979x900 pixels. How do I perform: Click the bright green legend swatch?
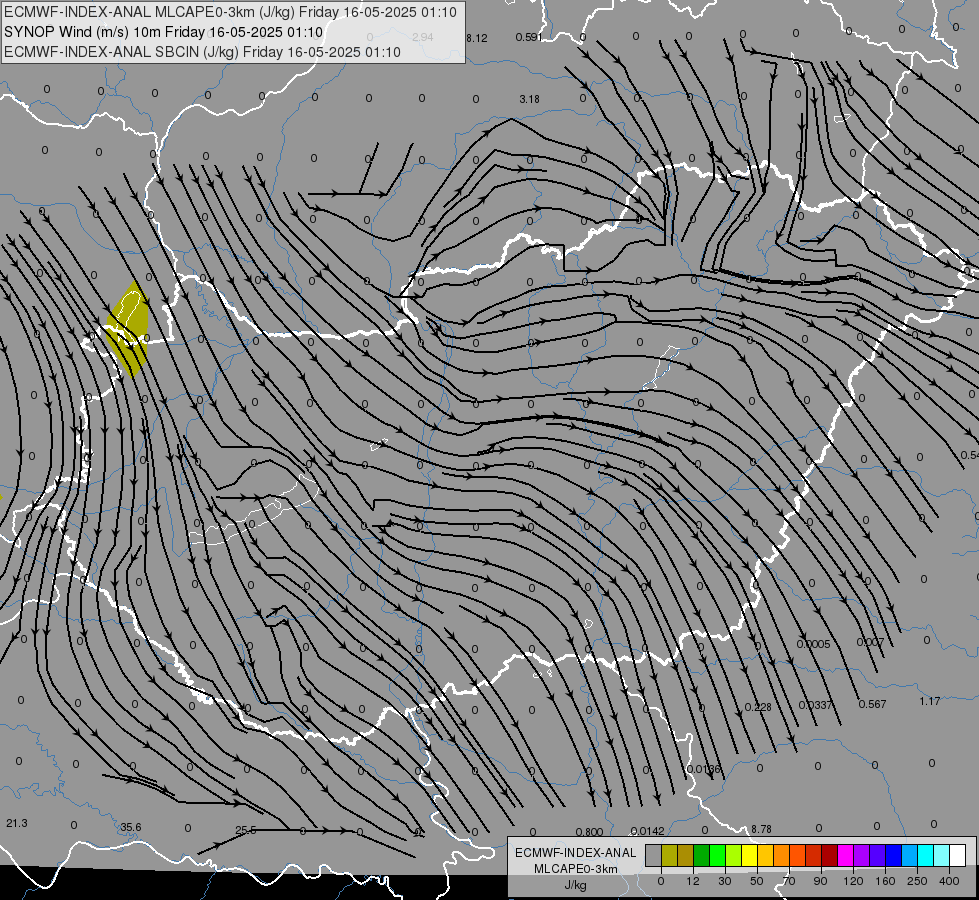click(717, 855)
